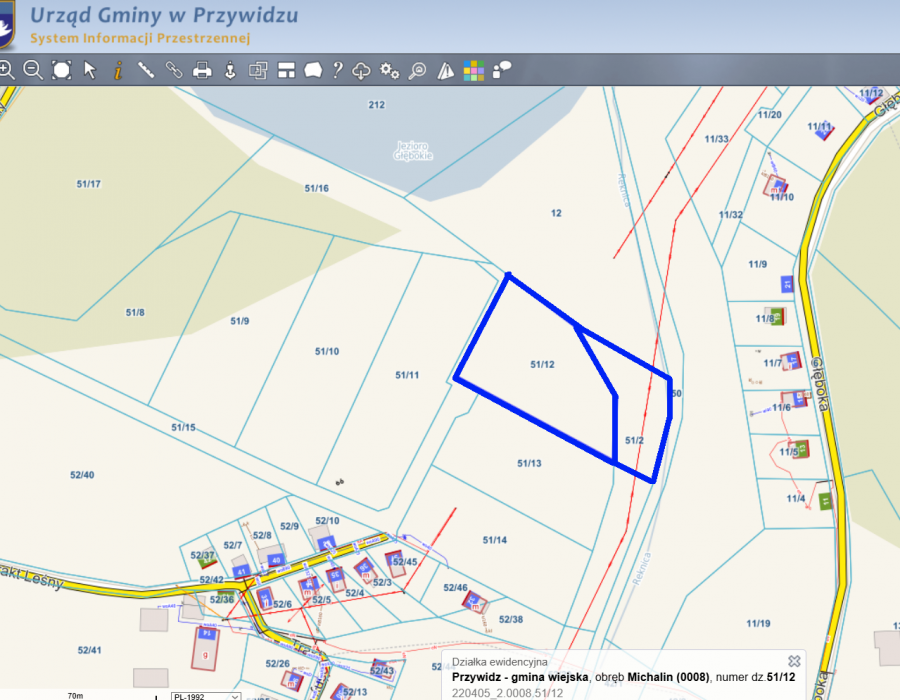
Task: Activate the arrow selection pointer tool
Action: pyautogui.click(x=89, y=70)
